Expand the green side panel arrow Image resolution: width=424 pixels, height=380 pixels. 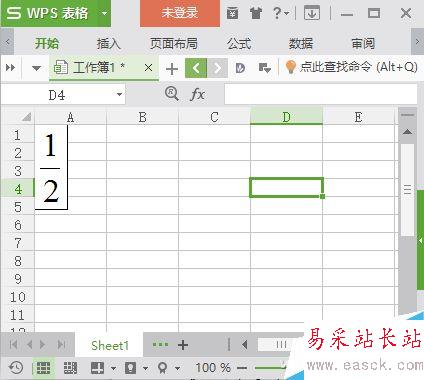pyautogui.click(x=420, y=240)
